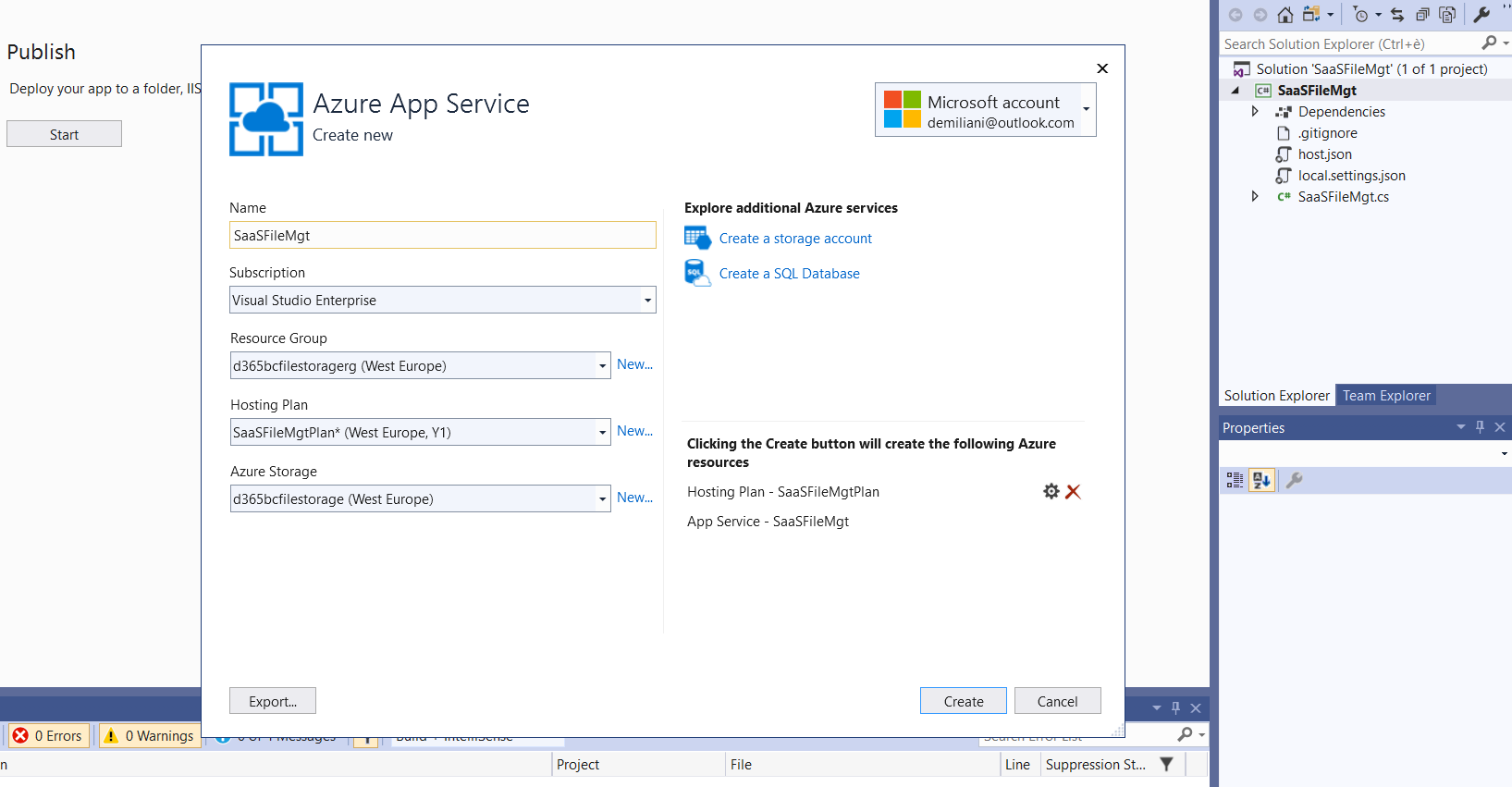Click the Create a SQL Database link
This screenshot has width=1512, height=787.
[x=789, y=274]
